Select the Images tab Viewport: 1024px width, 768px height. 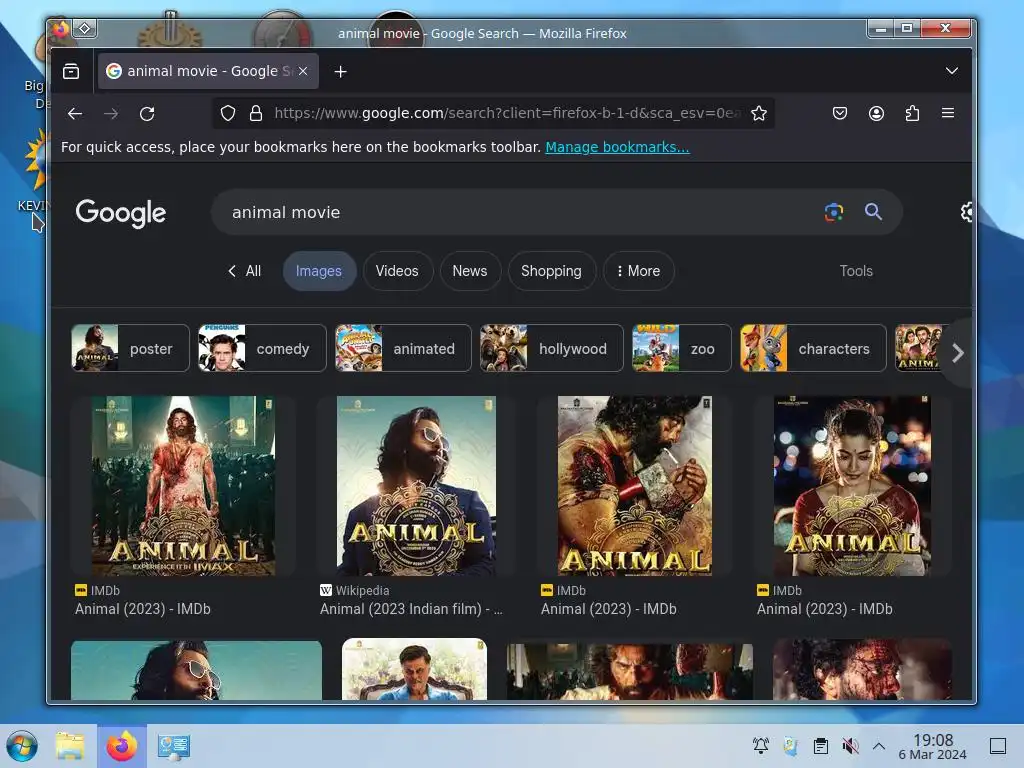pyautogui.click(x=319, y=271)
